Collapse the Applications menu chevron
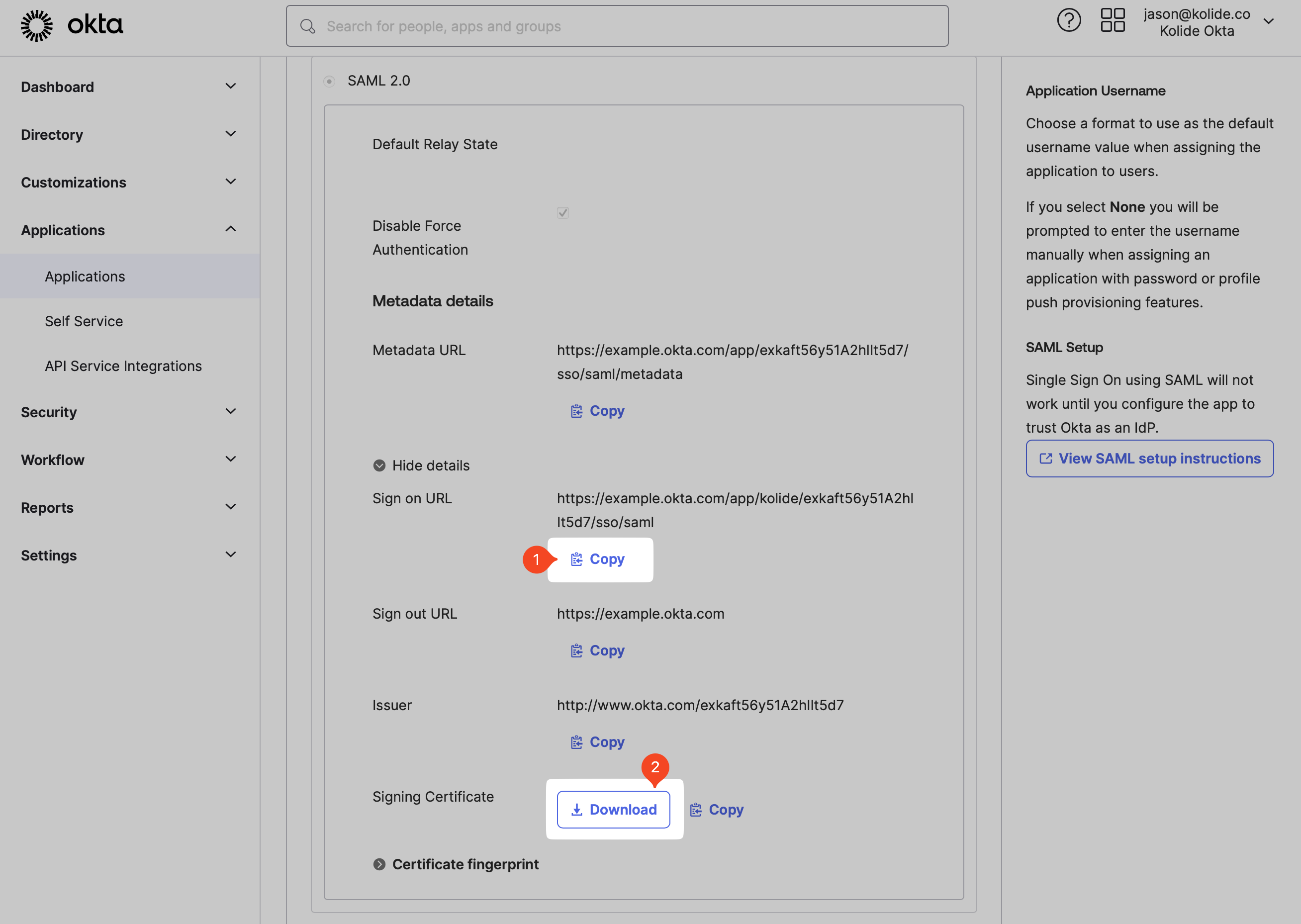Screen dimensions: 1301x924 (x=230, y=229)
